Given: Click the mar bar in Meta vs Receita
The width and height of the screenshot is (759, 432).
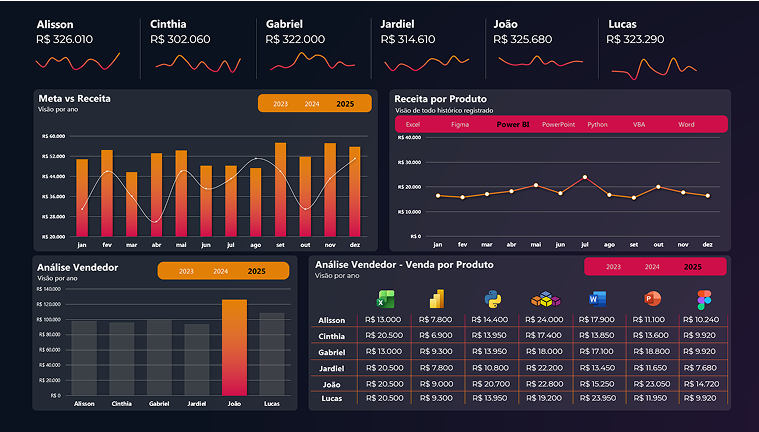Looking at the screenshot, I should (132, 204).
